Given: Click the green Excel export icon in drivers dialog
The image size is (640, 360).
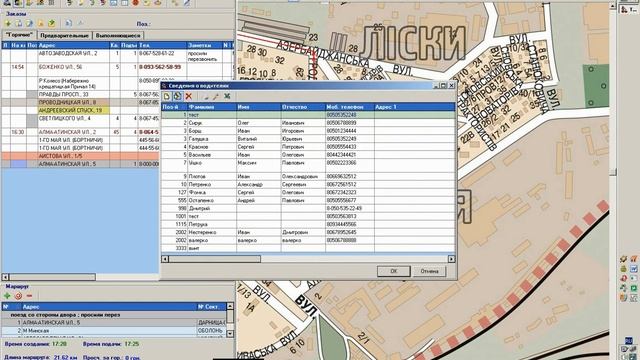Looking at the screenshot, I should pos(227,96).
